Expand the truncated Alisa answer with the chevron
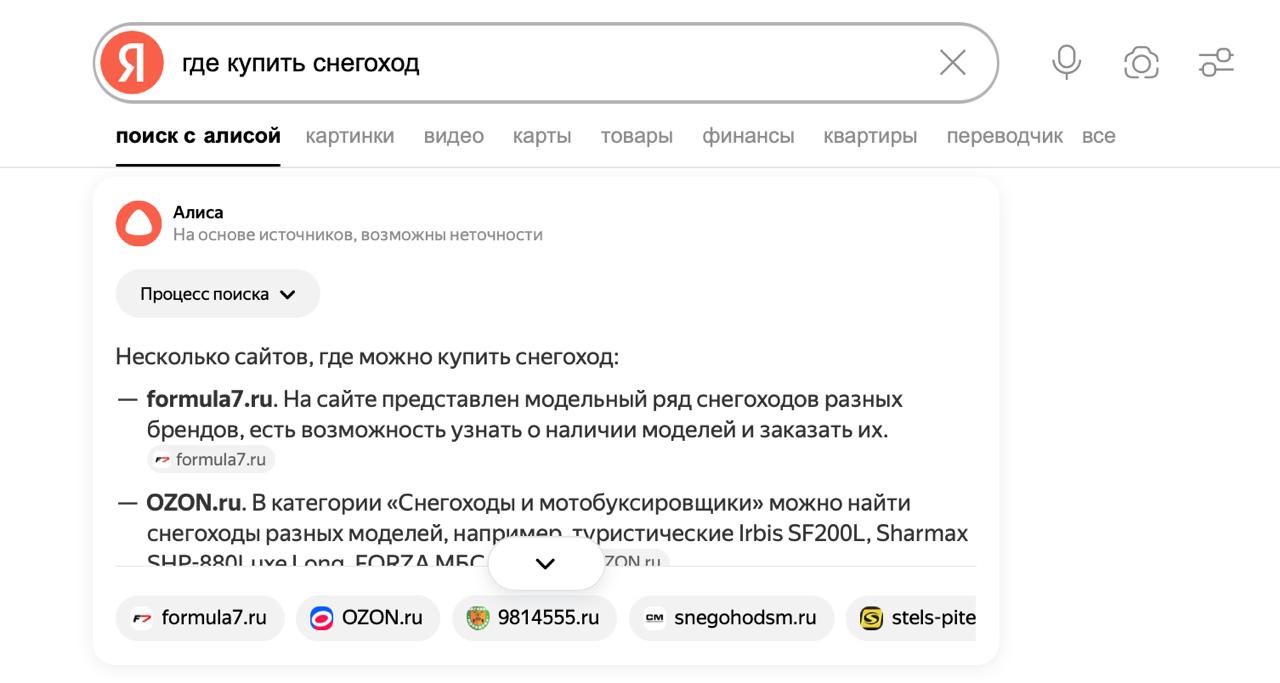1280x683 pixels. click(x=546, y=563)
